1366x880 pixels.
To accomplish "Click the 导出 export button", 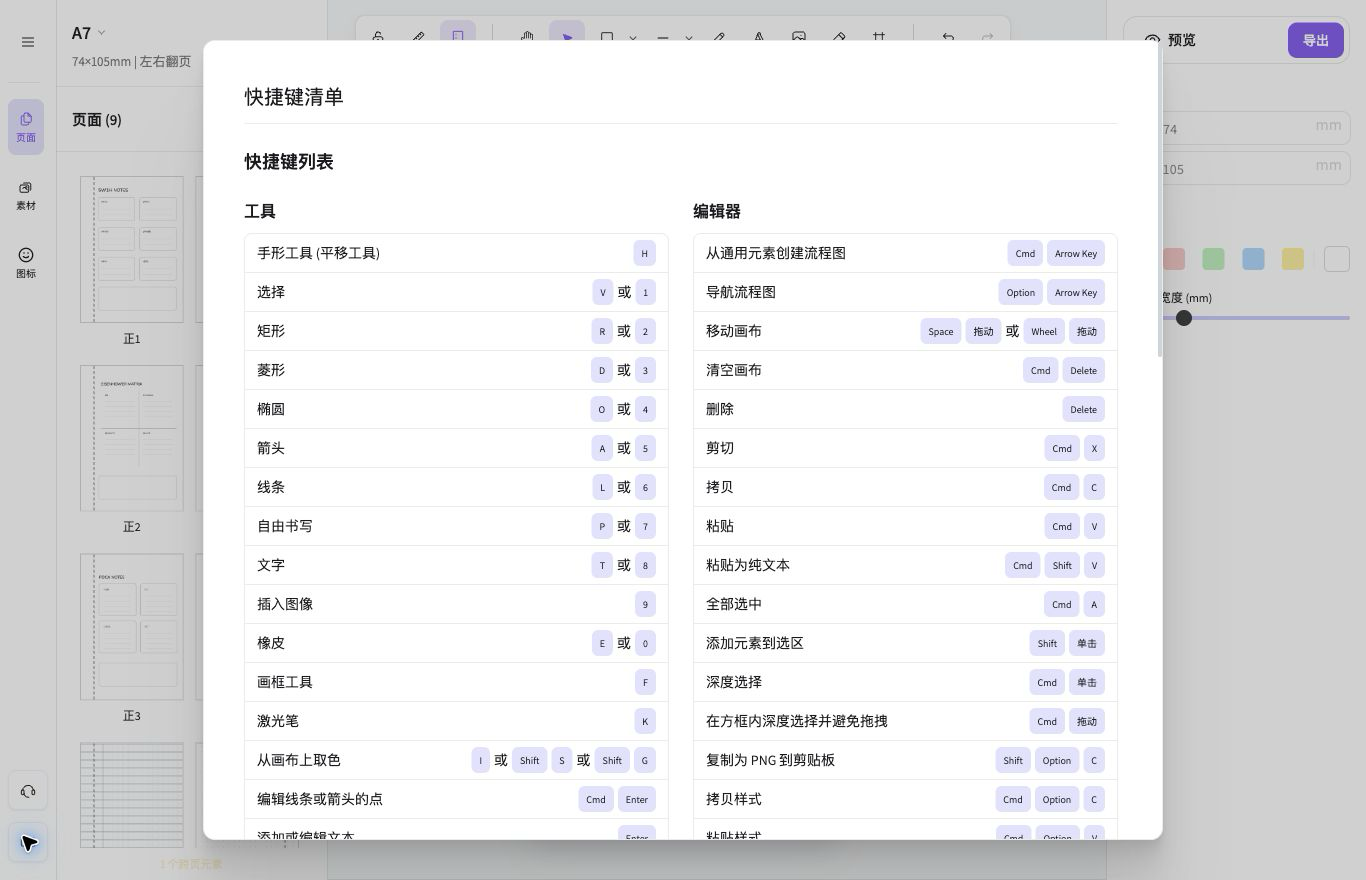I will [x=1316, y=40].
